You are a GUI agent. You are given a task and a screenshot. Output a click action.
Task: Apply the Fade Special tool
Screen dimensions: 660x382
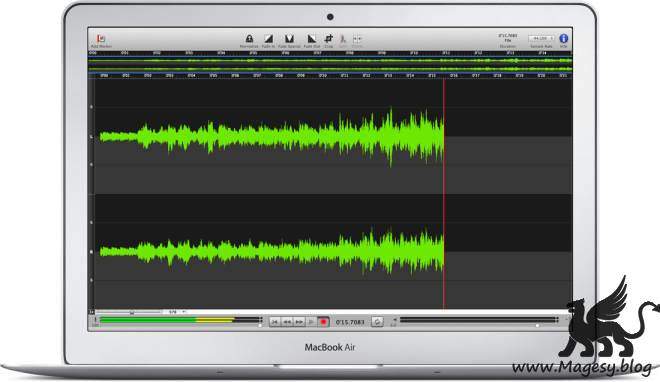tap(289, 39)
